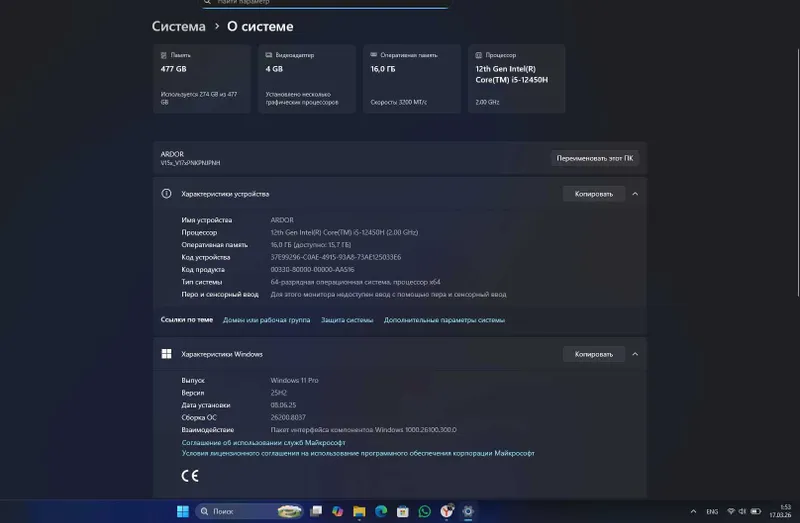Select the Тип системы 64-разрядная text
Screen dimensions: 800x523
(356, 282)
